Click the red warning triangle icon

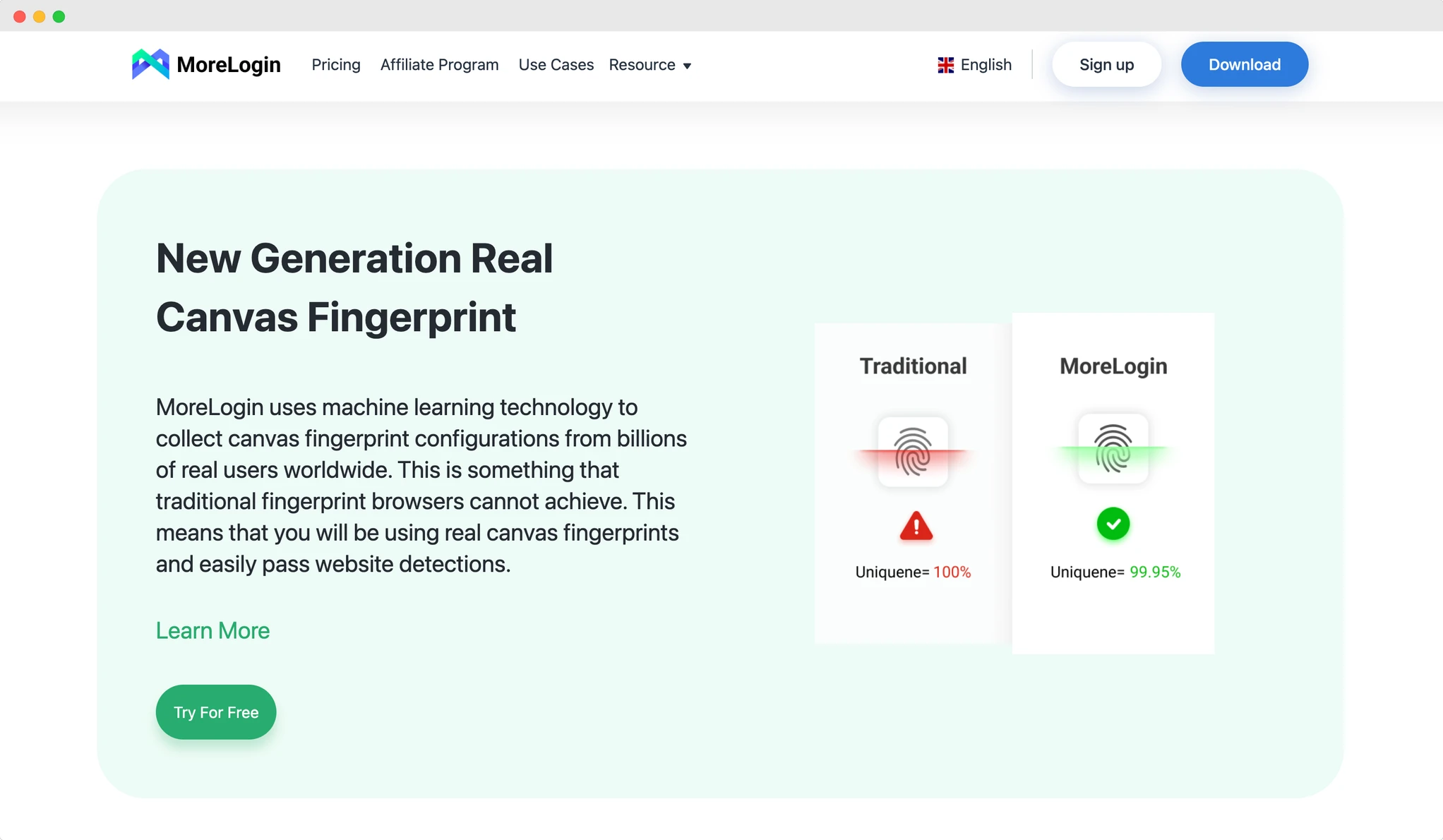(x=916, y=526)
